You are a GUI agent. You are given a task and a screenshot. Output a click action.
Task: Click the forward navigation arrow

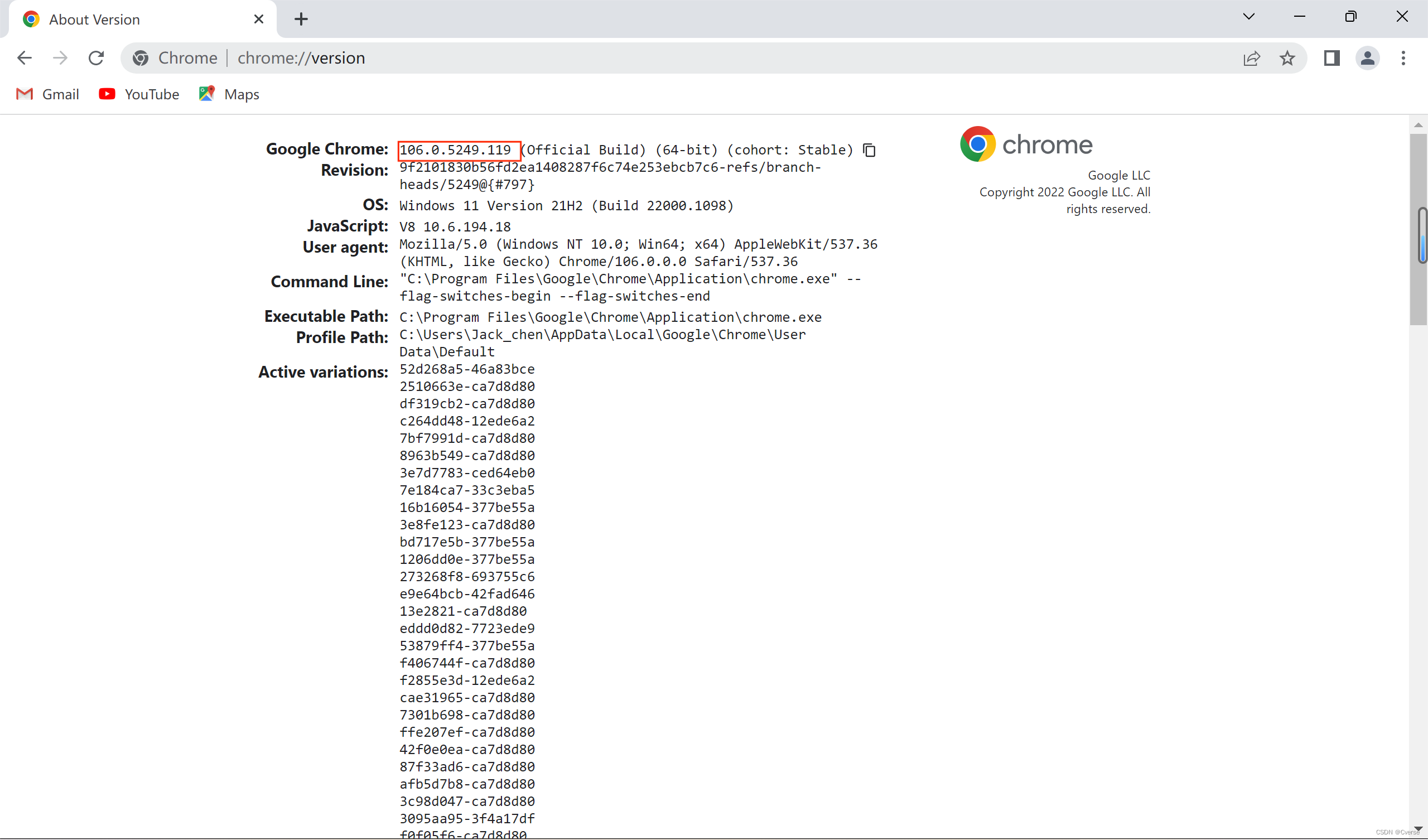pos(60,58)
